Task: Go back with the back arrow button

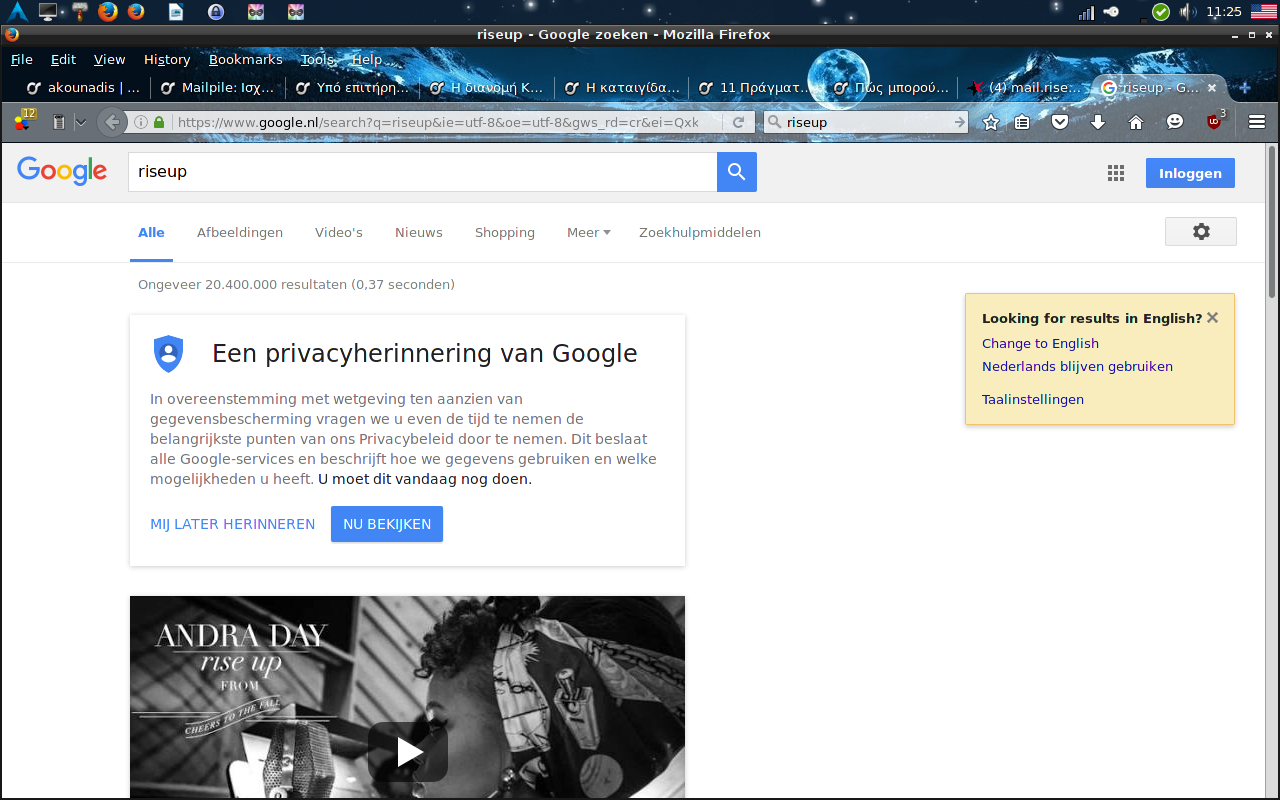Action: (112, 122)
